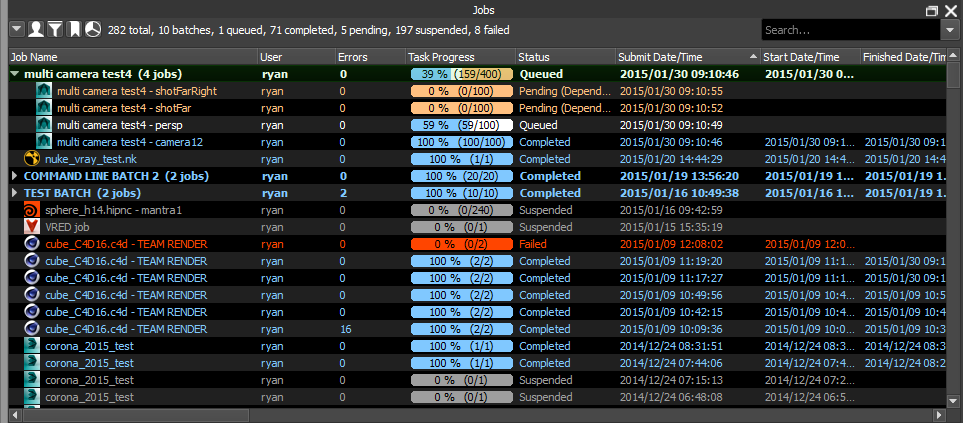The width and height of the screenshot is (963, 423).
Task: Click the bookmark icon in toolbar
Action: coord(74,30)
